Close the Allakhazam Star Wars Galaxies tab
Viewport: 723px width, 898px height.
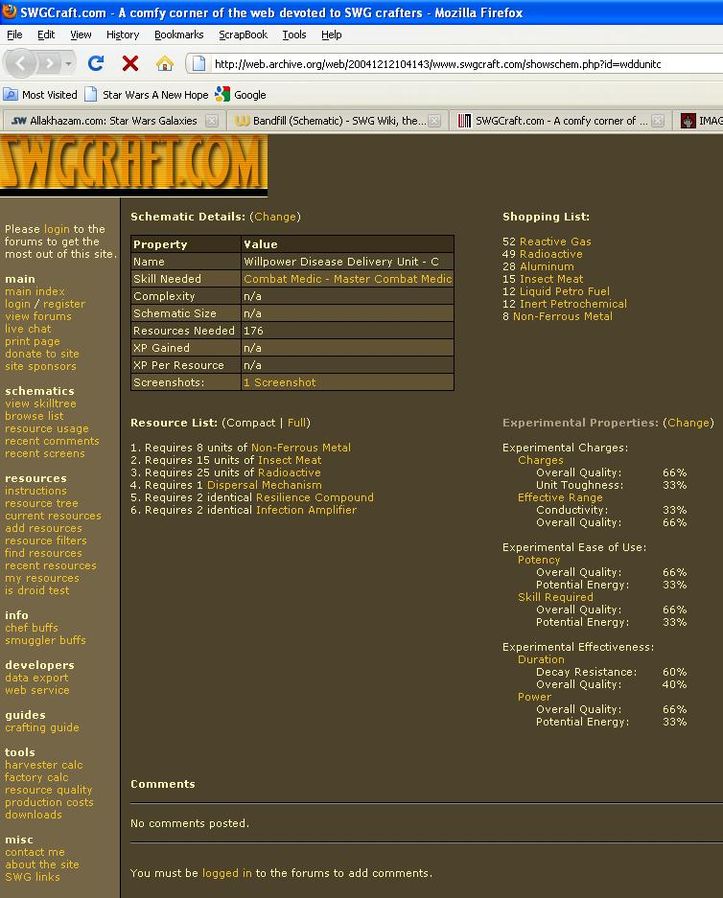pos(211,121)
